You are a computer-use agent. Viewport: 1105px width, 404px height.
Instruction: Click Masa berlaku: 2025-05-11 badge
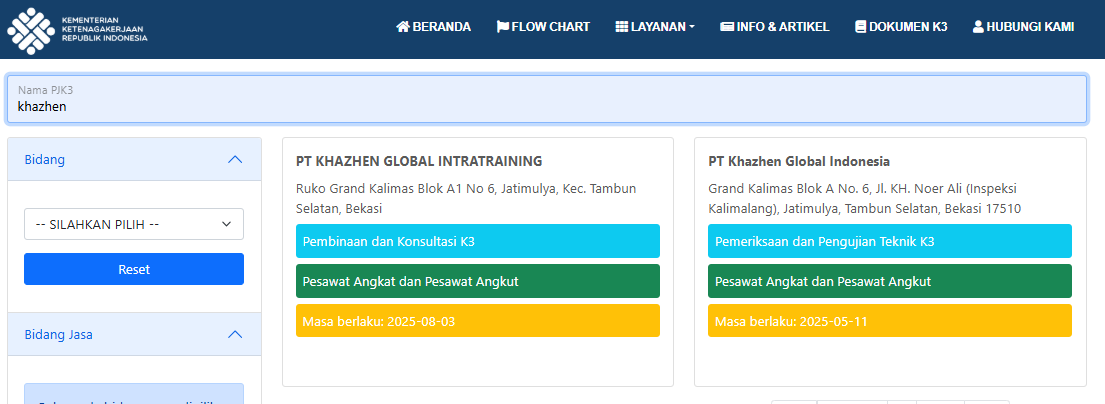coord(890,321)
